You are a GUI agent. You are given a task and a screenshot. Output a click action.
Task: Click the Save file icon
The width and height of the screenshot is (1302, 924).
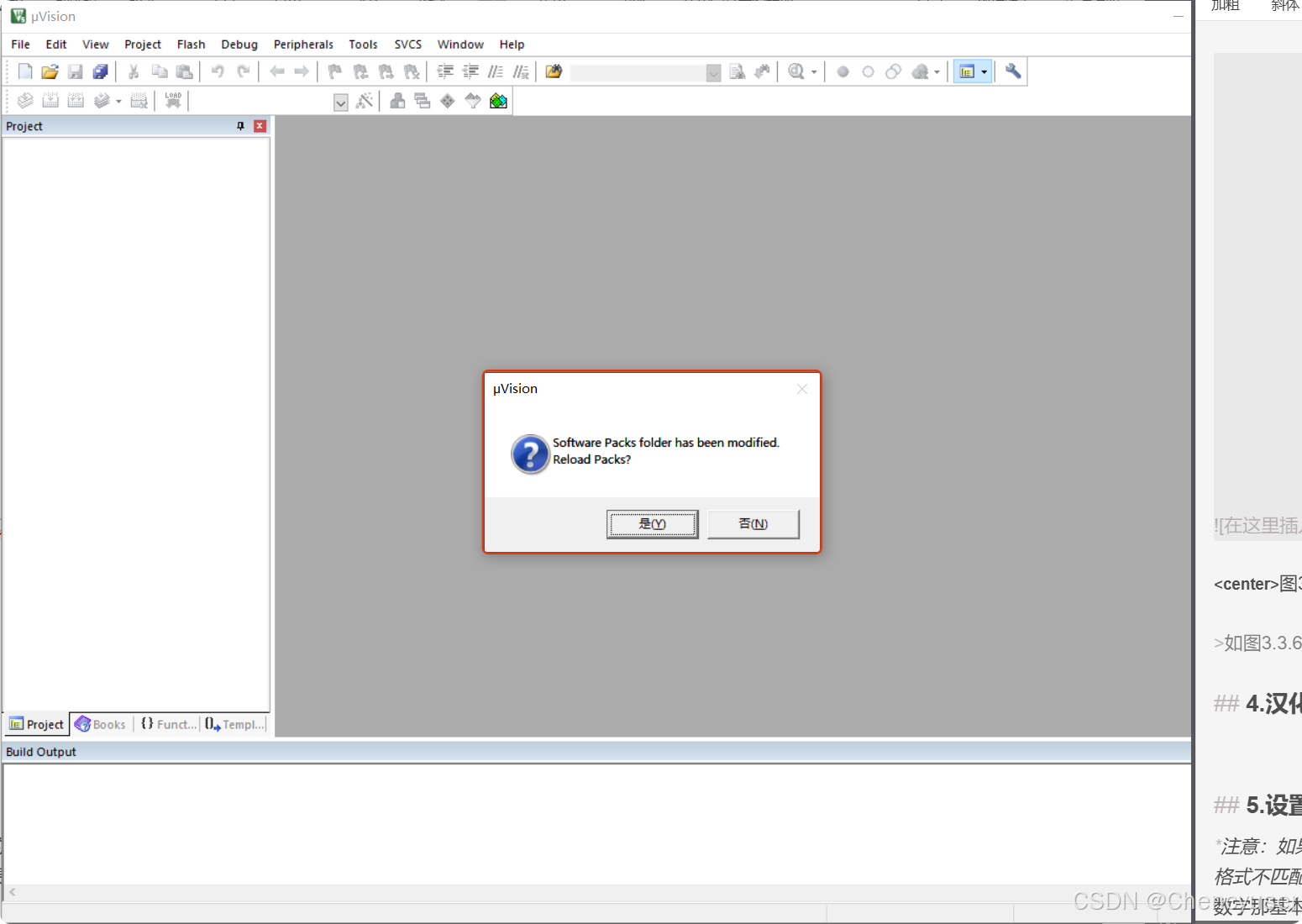coord(76,71)
